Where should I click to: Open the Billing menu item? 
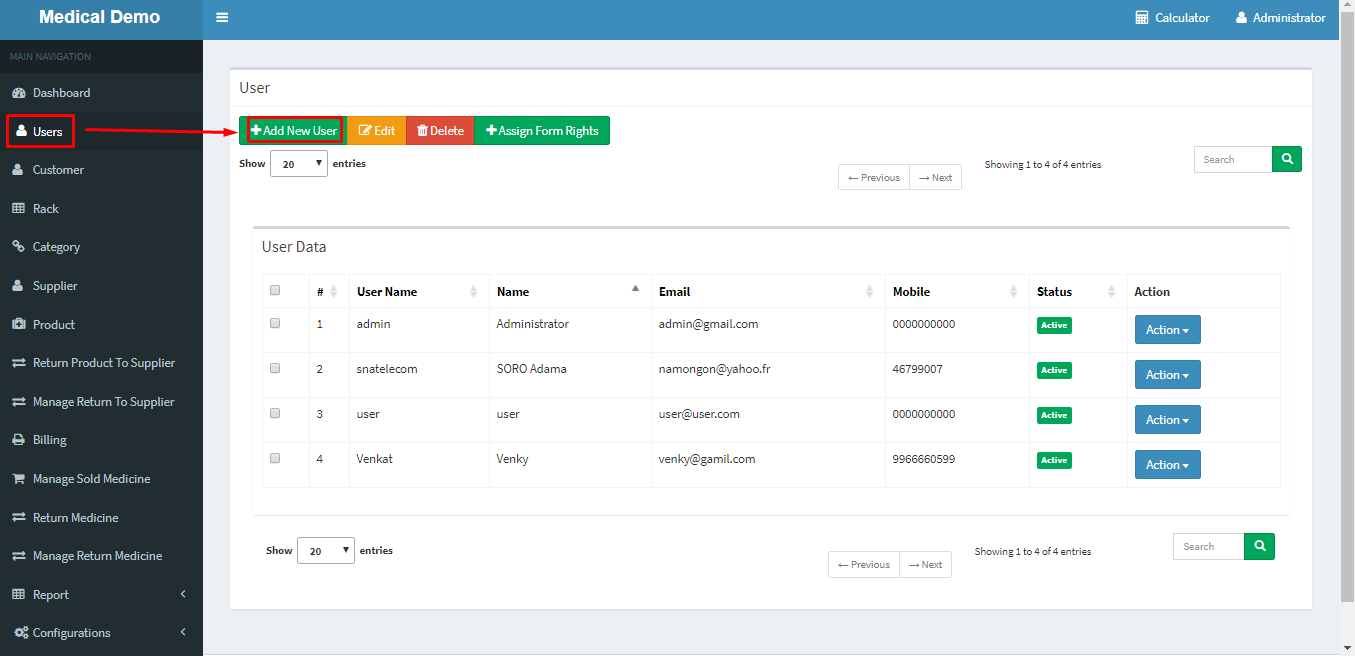[x=101, y=440]
